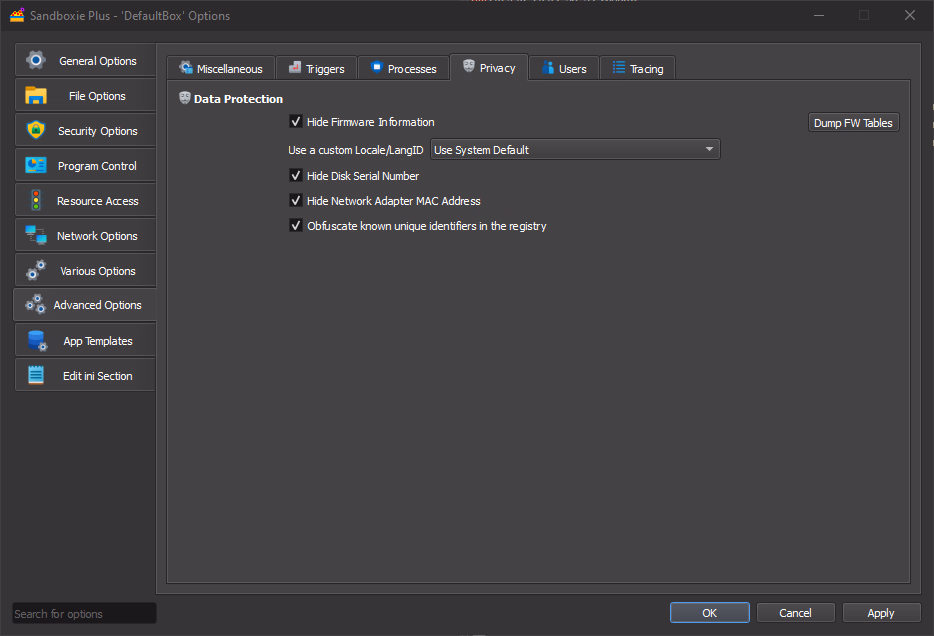Open the Edit ini Section notepad icon
Image resolution: width=934 pixels, height=636 pixels.
coord(36,376)
